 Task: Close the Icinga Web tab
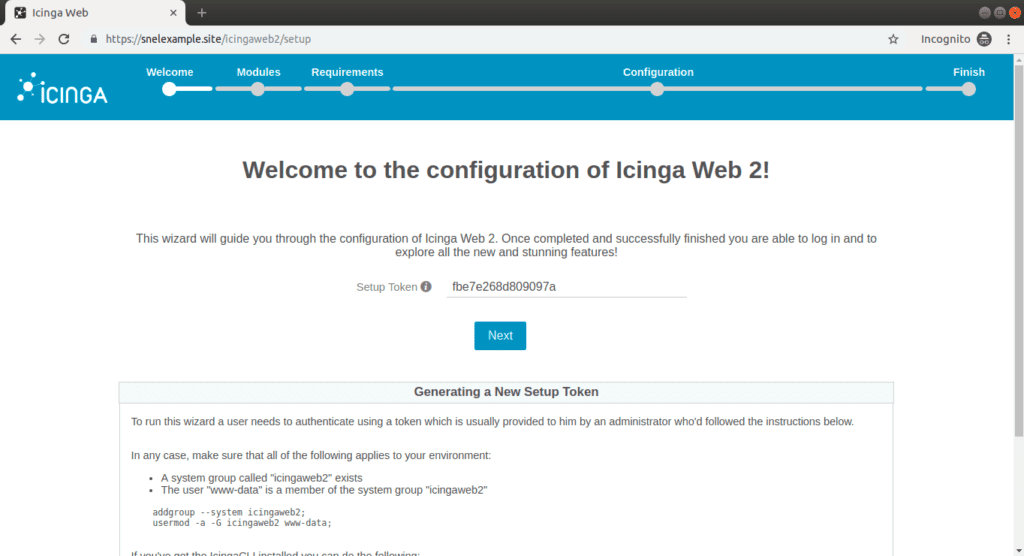(174, 13)
